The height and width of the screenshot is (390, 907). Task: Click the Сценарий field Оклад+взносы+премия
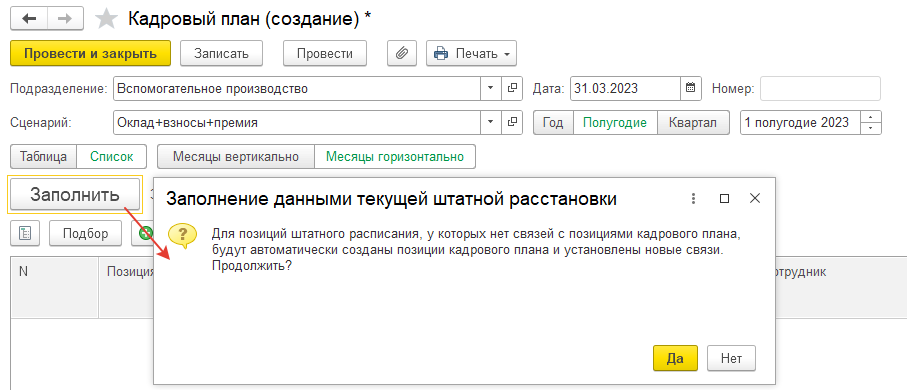pyautogui.click(x=297, y=123)
